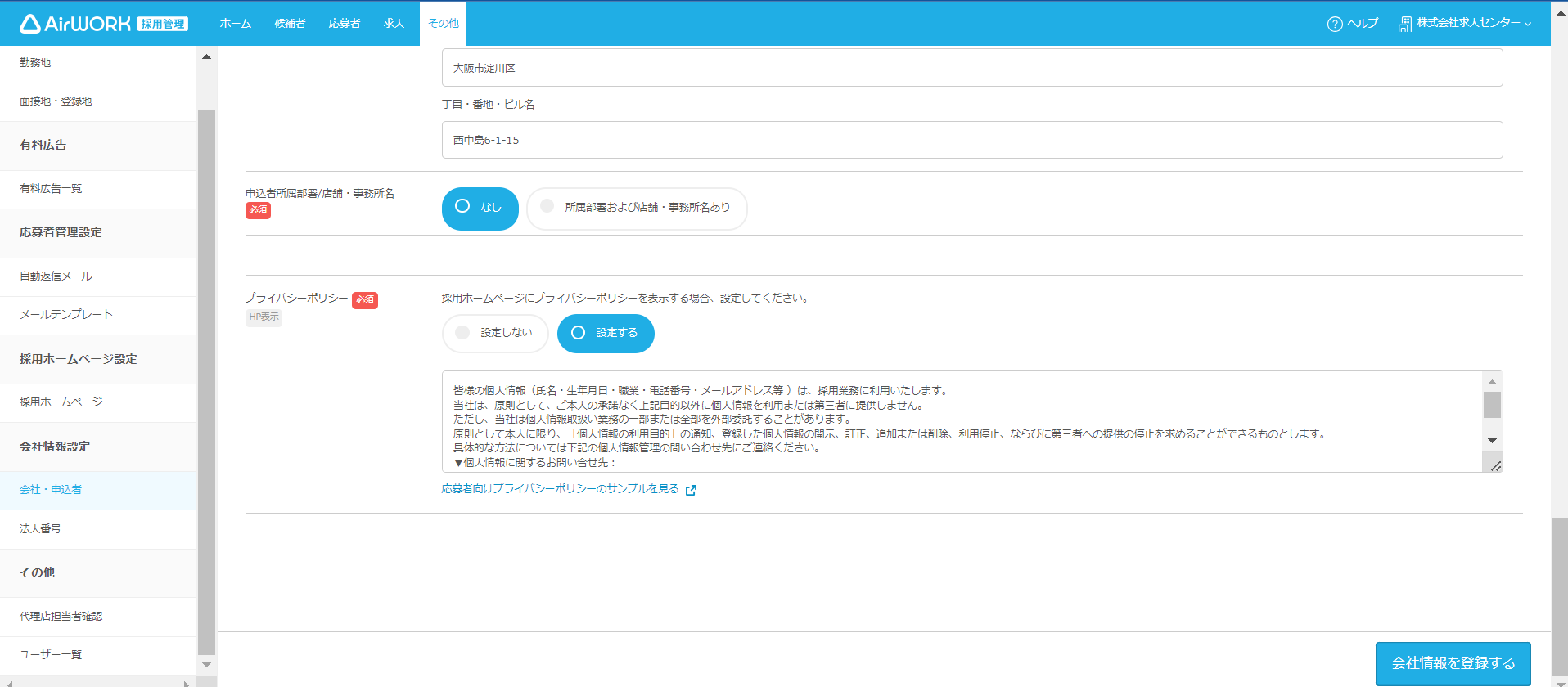Click the 会社情報設定 section heading
This screenshot has width=1568, height=687.
pos(55,447)
